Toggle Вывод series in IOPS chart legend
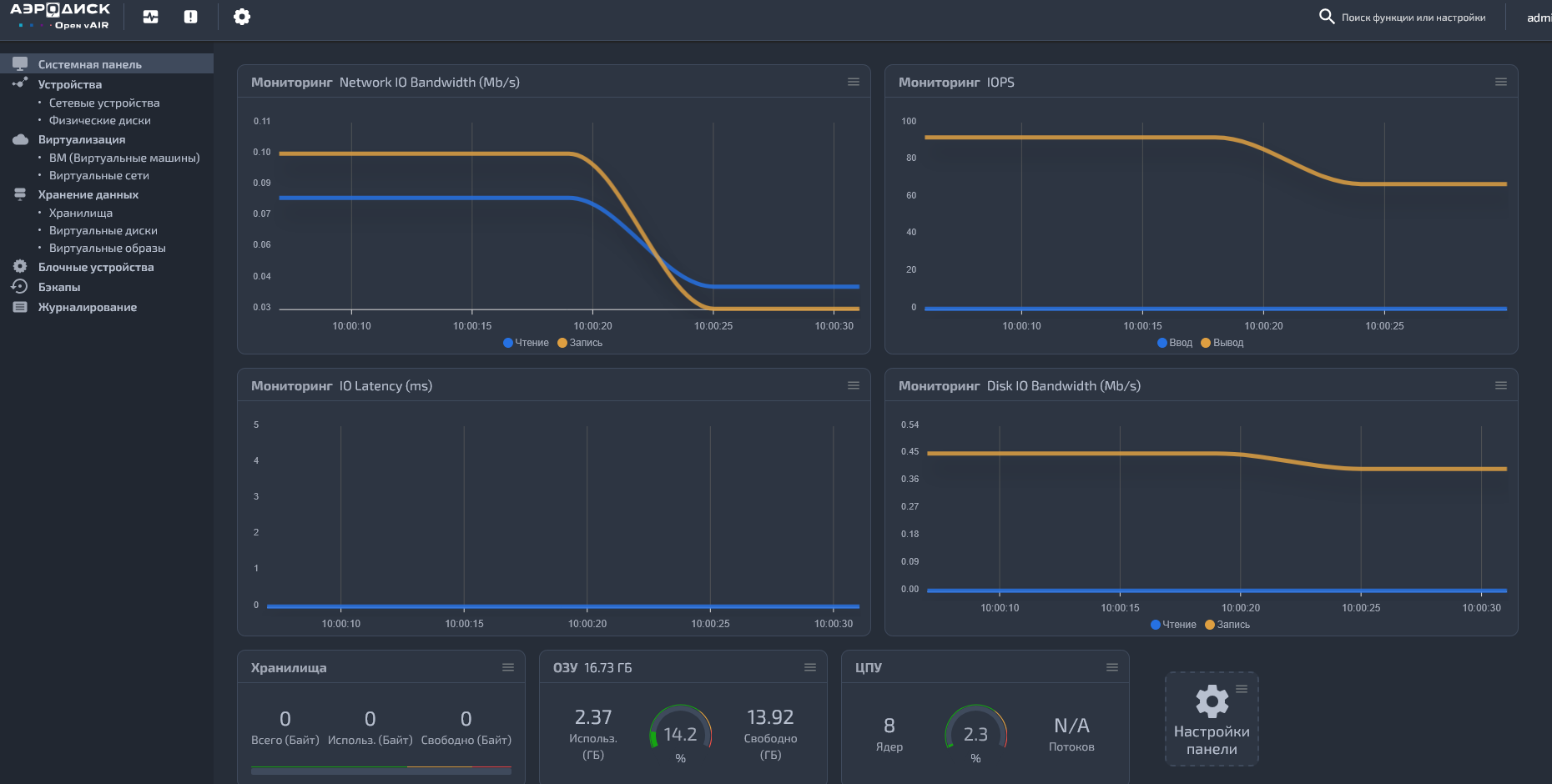Screen dimensions: 1552x784 [1222, 343]
